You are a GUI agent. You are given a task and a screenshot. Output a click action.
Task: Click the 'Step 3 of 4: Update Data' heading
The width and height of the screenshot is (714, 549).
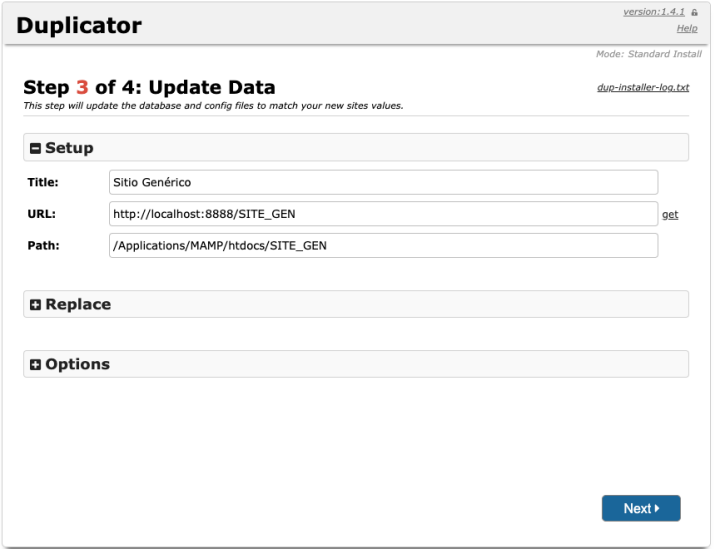[x=149, y=87]
